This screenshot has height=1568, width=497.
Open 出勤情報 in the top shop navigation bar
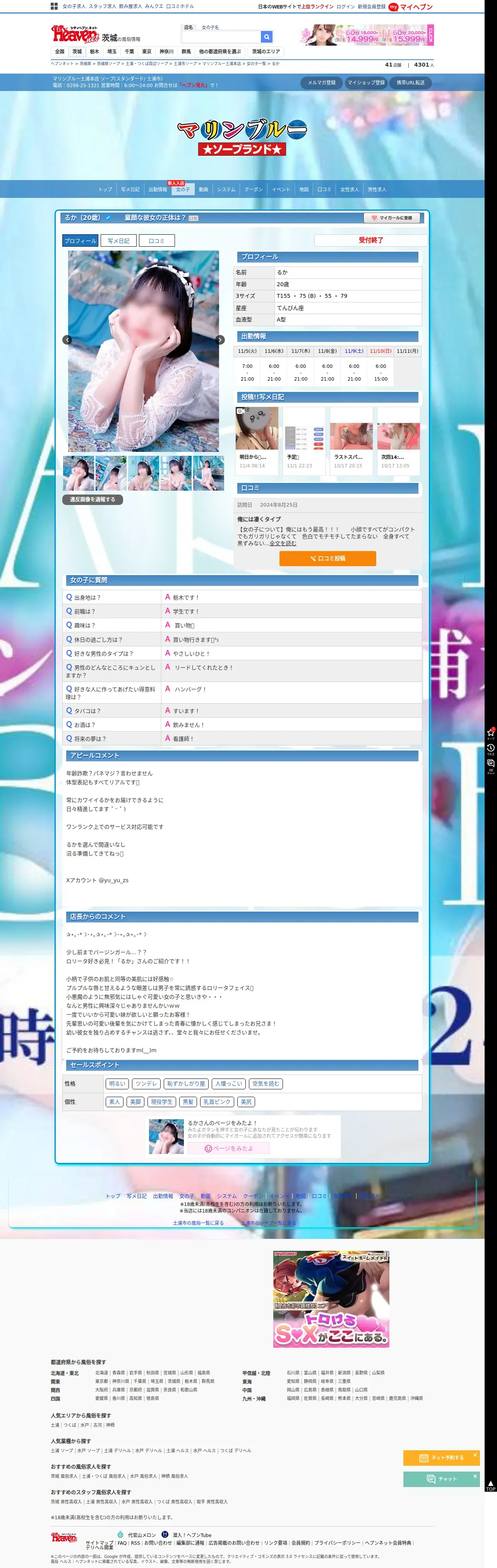pyautogui.click(x=158, y=189)
